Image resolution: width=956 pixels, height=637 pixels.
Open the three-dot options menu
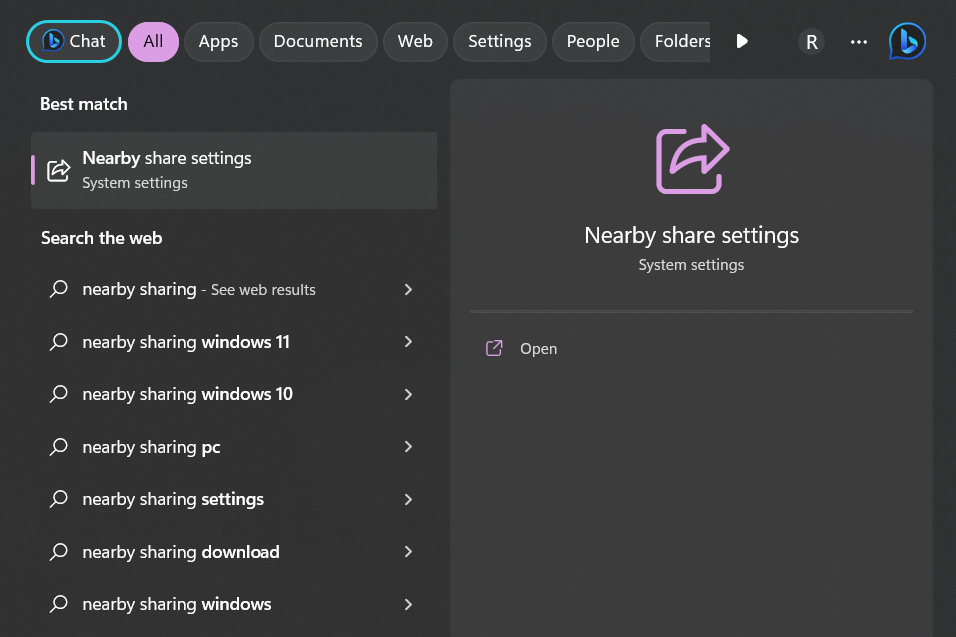858,42
